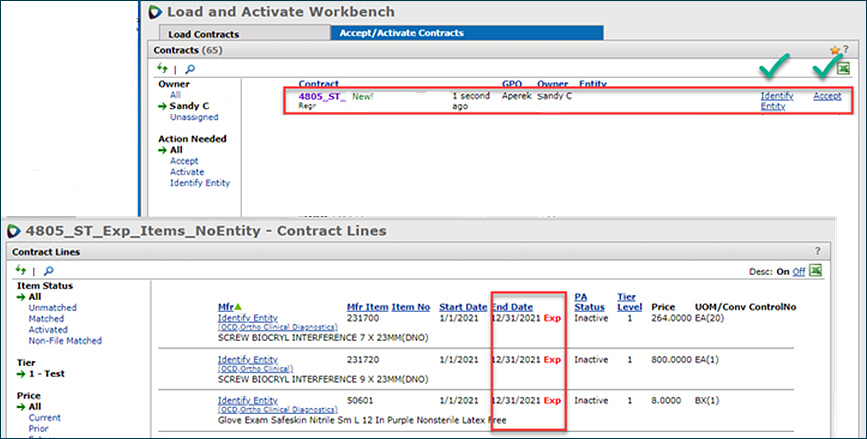
Task: Open the 4805_ST_ contract link
Action: [x=321, y=95]
